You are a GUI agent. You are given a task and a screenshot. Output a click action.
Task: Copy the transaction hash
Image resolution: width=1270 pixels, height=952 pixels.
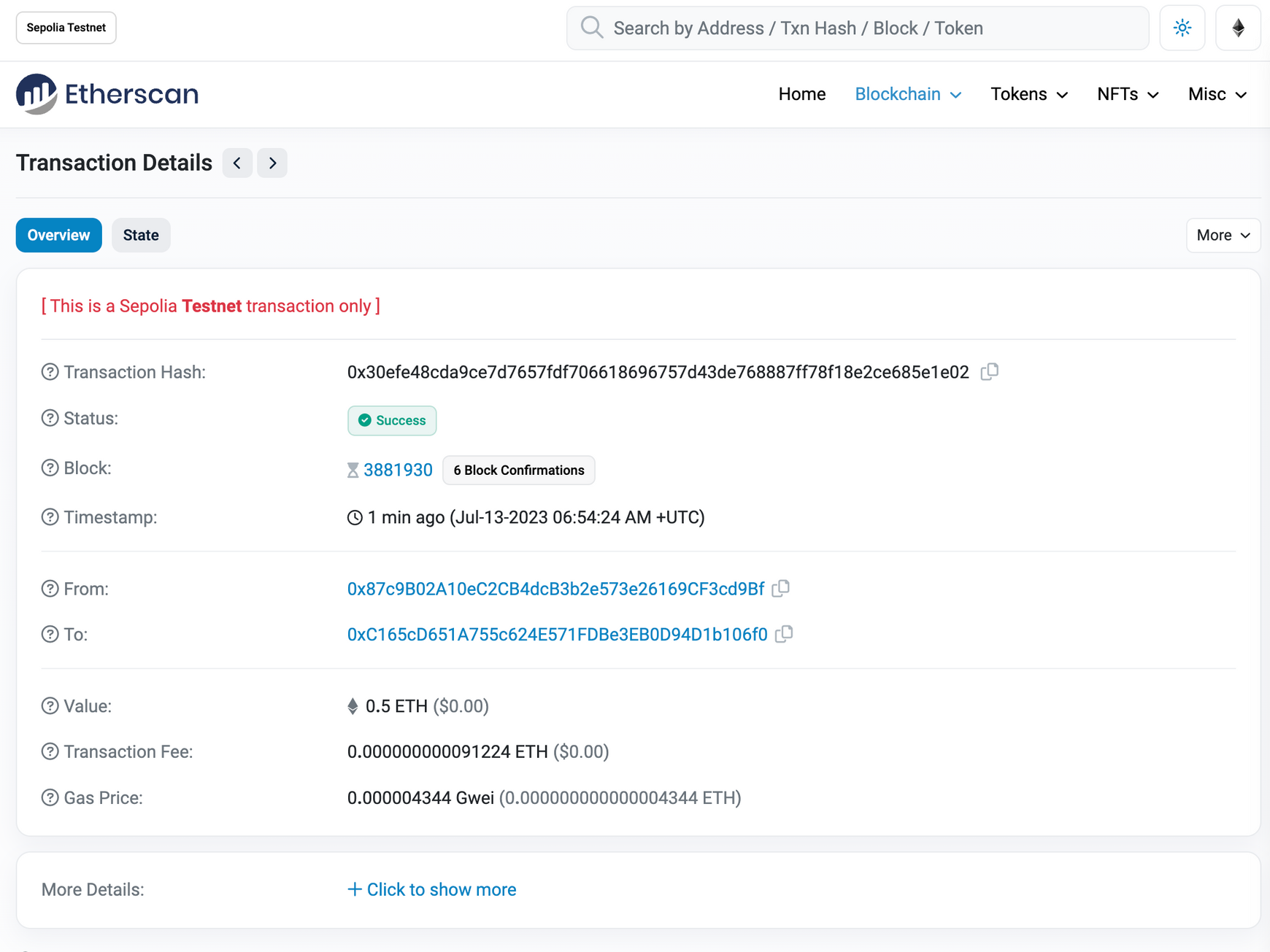tap(990, 372)
